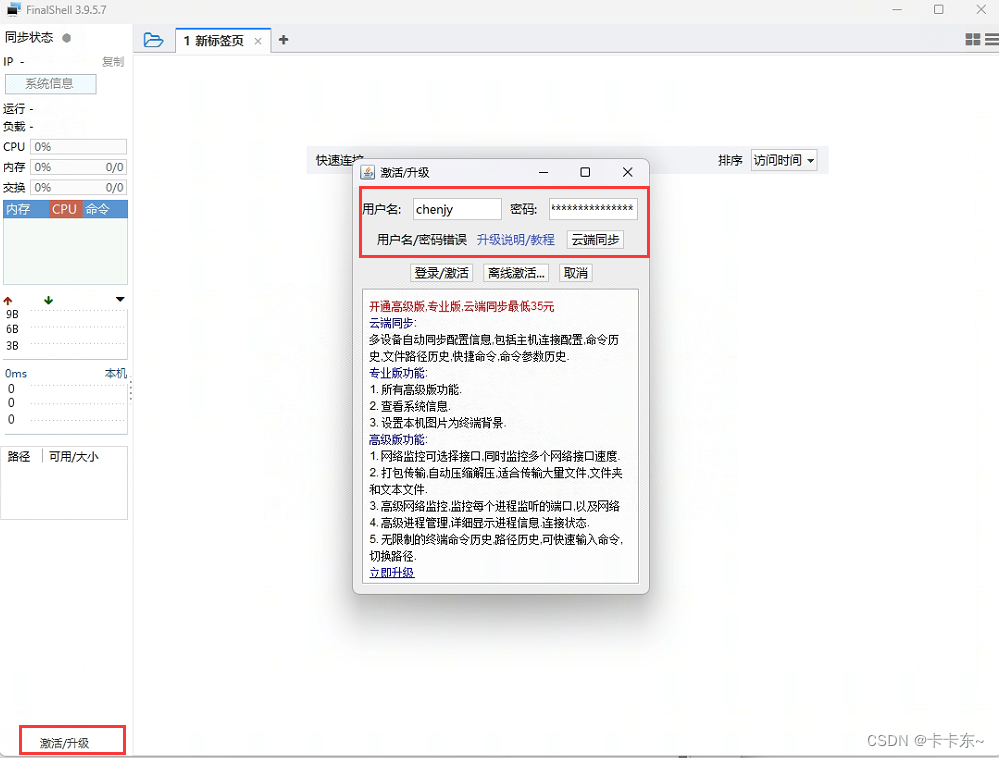Click the 云端同步 button
Image resolution: width=999 pixels, height=758 pixels.
click(x=595, y=240)
